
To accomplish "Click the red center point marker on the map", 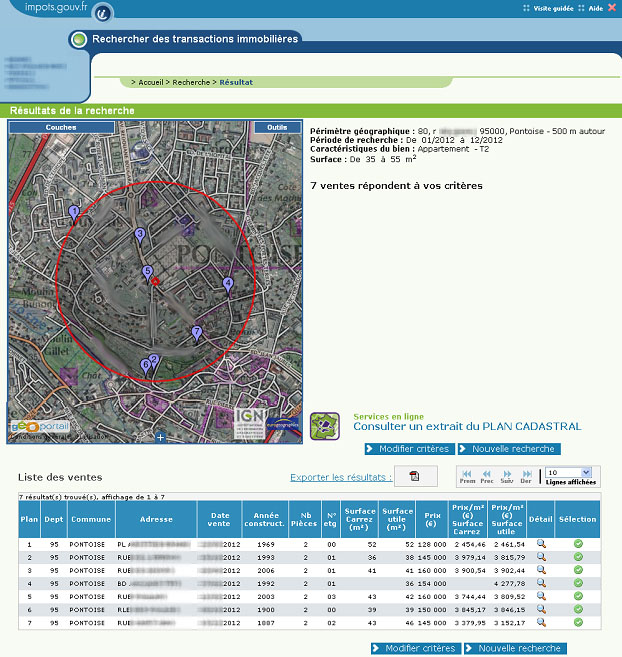I will pos(155,282).
